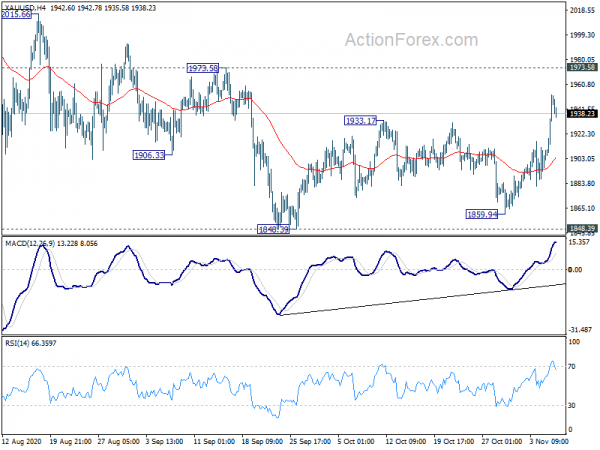Image resolution: width=600 pixels, height=450 pixels.
Task: Select the black trendline in the MACD panel
Action: point(420,300)
